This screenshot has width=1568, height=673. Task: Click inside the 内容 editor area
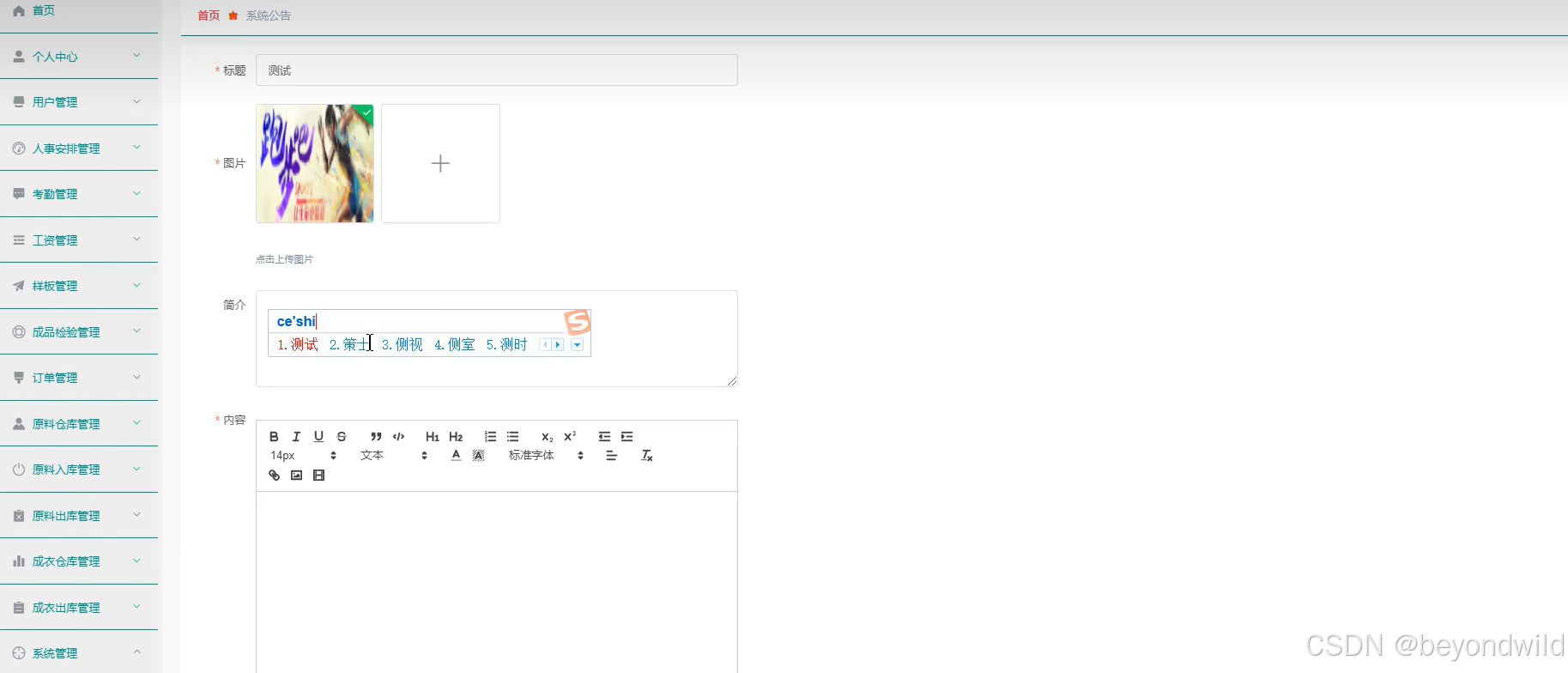[496, 581]
